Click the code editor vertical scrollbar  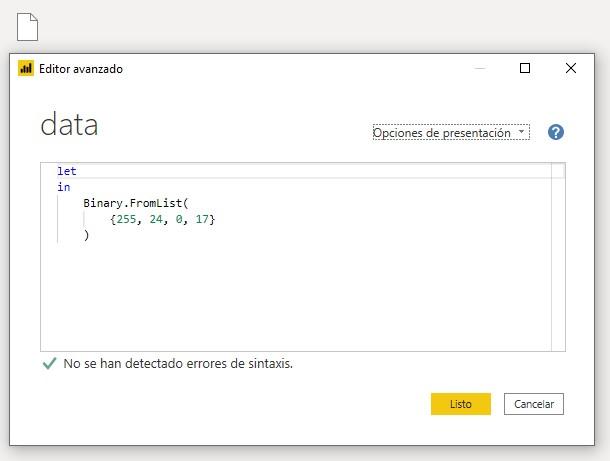click(558, 260)
